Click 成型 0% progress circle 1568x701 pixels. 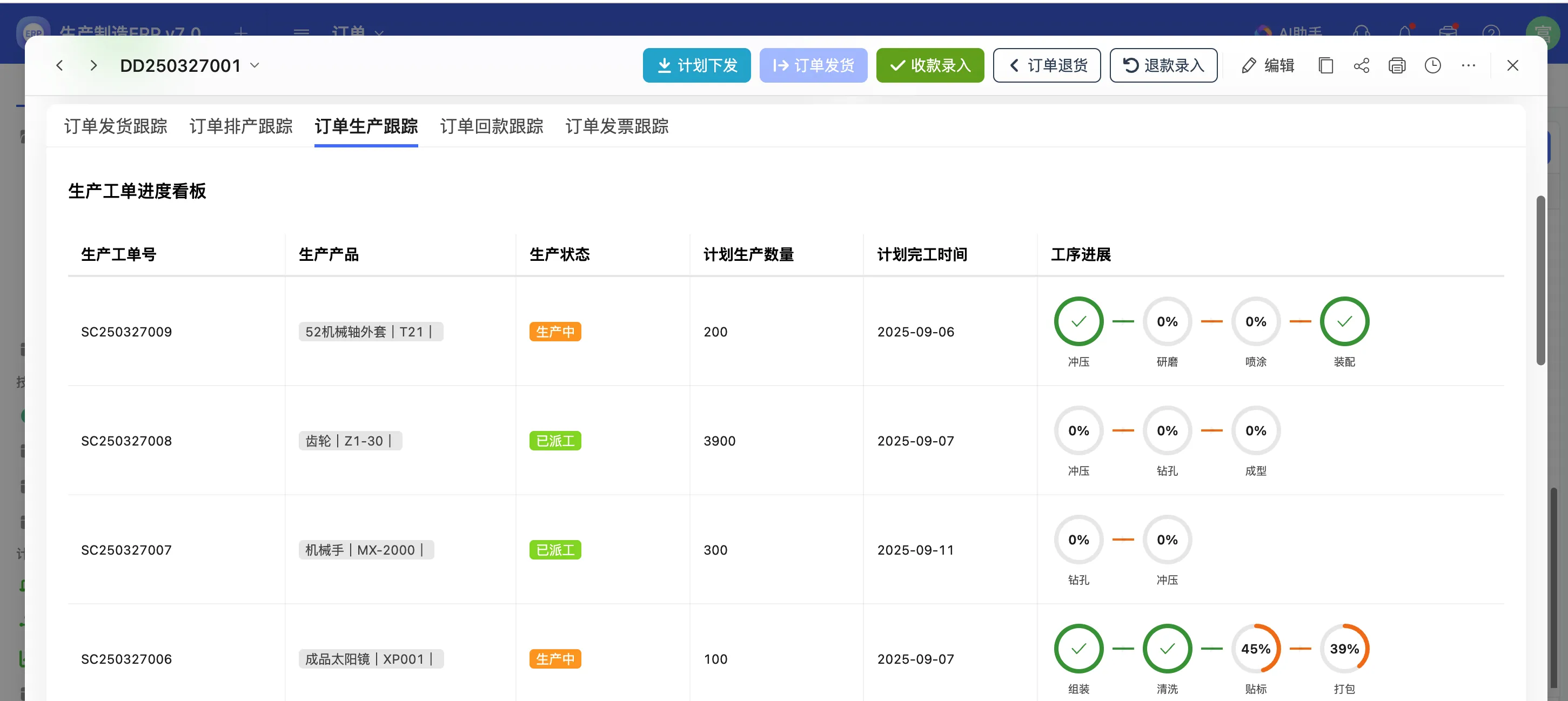pyautogui.click(x=1256, y=430)
